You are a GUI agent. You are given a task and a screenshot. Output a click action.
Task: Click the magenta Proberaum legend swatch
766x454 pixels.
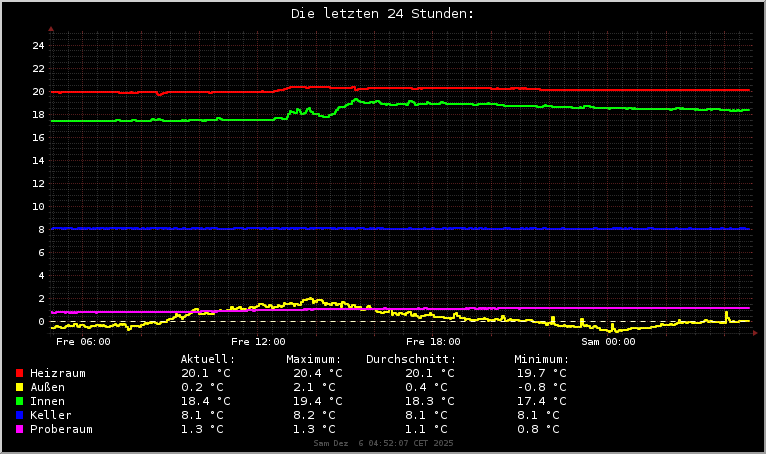pyautogui.click(x=19, y=429)
